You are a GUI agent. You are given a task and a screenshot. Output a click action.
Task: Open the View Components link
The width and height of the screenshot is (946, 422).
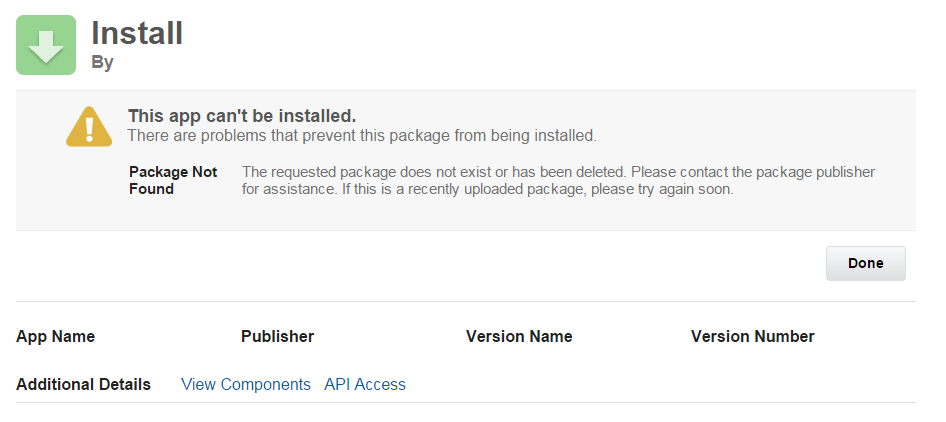246,384
